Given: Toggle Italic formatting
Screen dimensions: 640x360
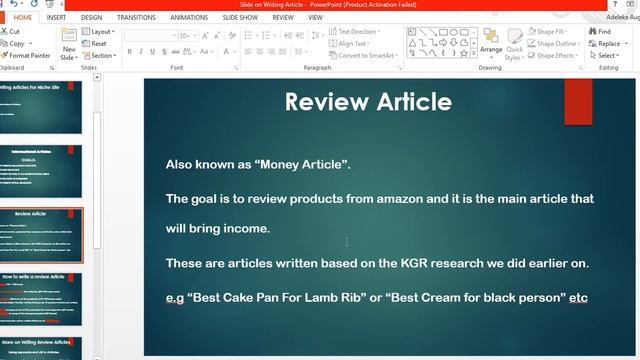Looking at the screenshot, I should pyautogui.click(x=141, y=51).
